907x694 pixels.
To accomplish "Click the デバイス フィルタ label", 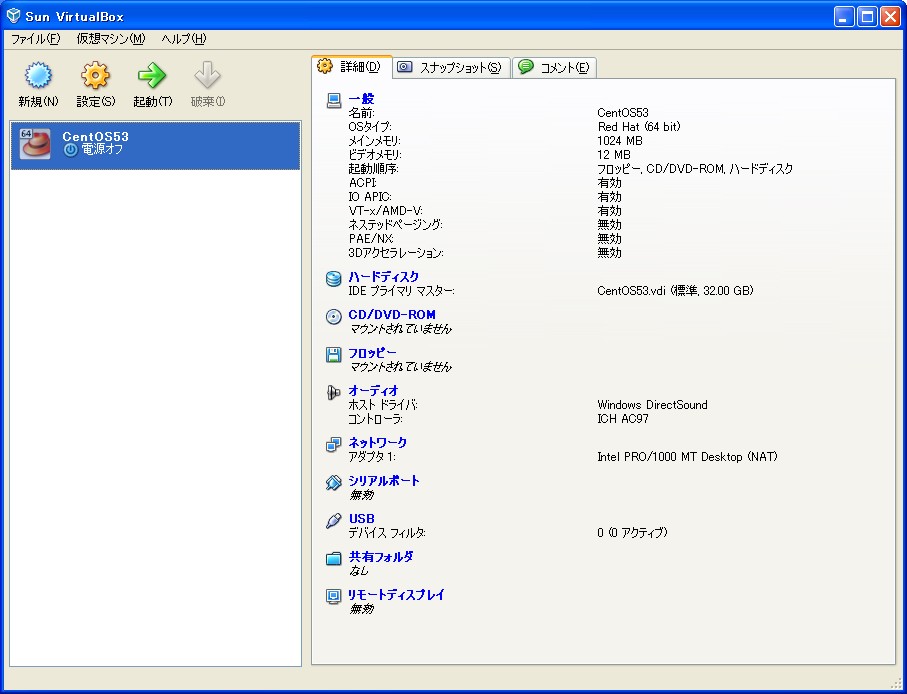I will point(387,533).
